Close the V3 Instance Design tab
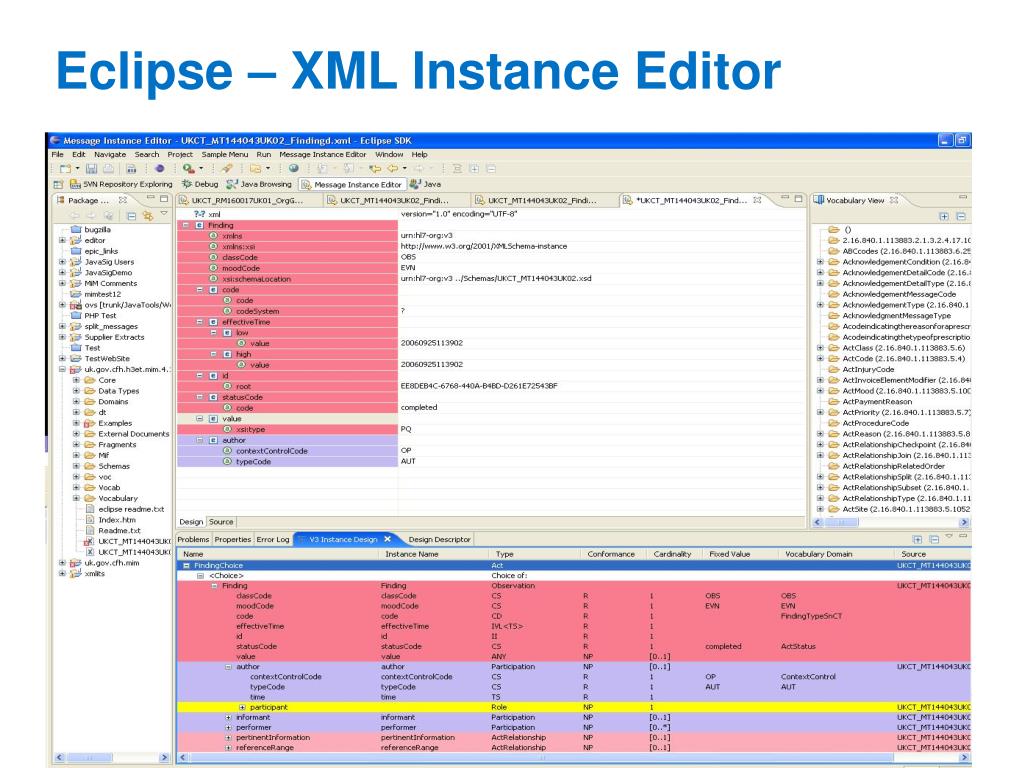 [x=387, y=539]
